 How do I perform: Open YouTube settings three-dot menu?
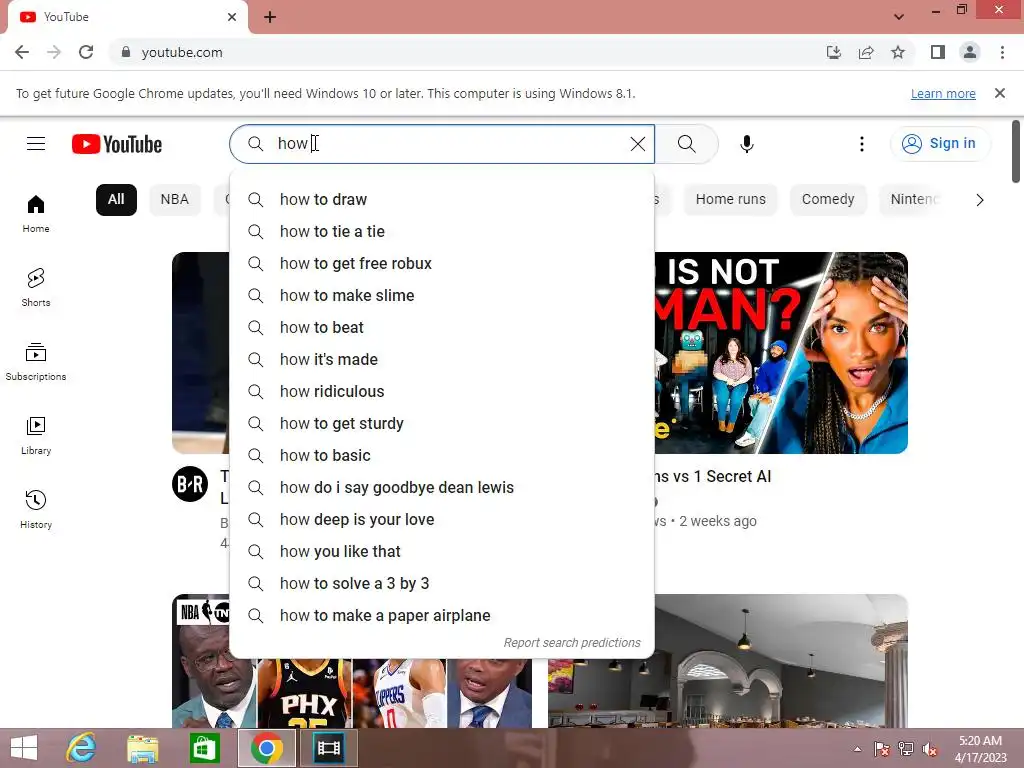point(861,144)
